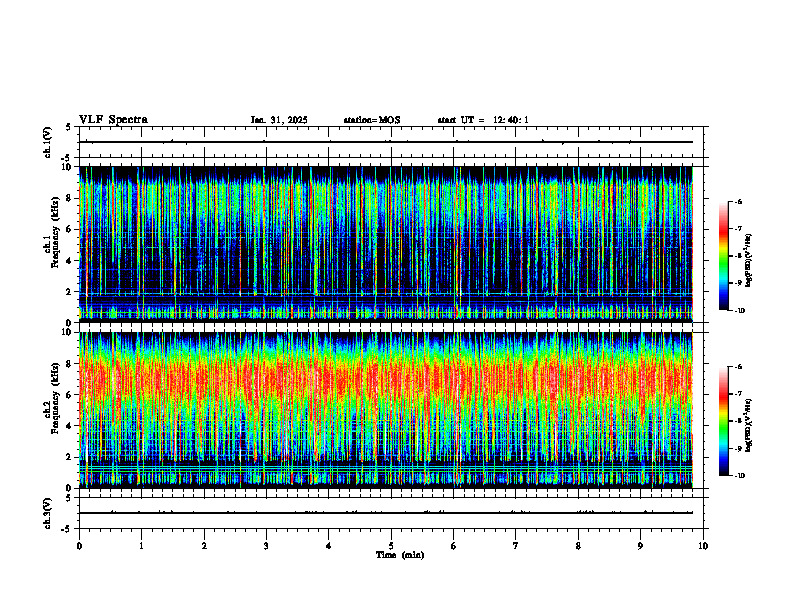Viewport: 792px width, 612px height.
Task: Click the "-6" label on ch.2 color scale
Action: coord(738,367)
